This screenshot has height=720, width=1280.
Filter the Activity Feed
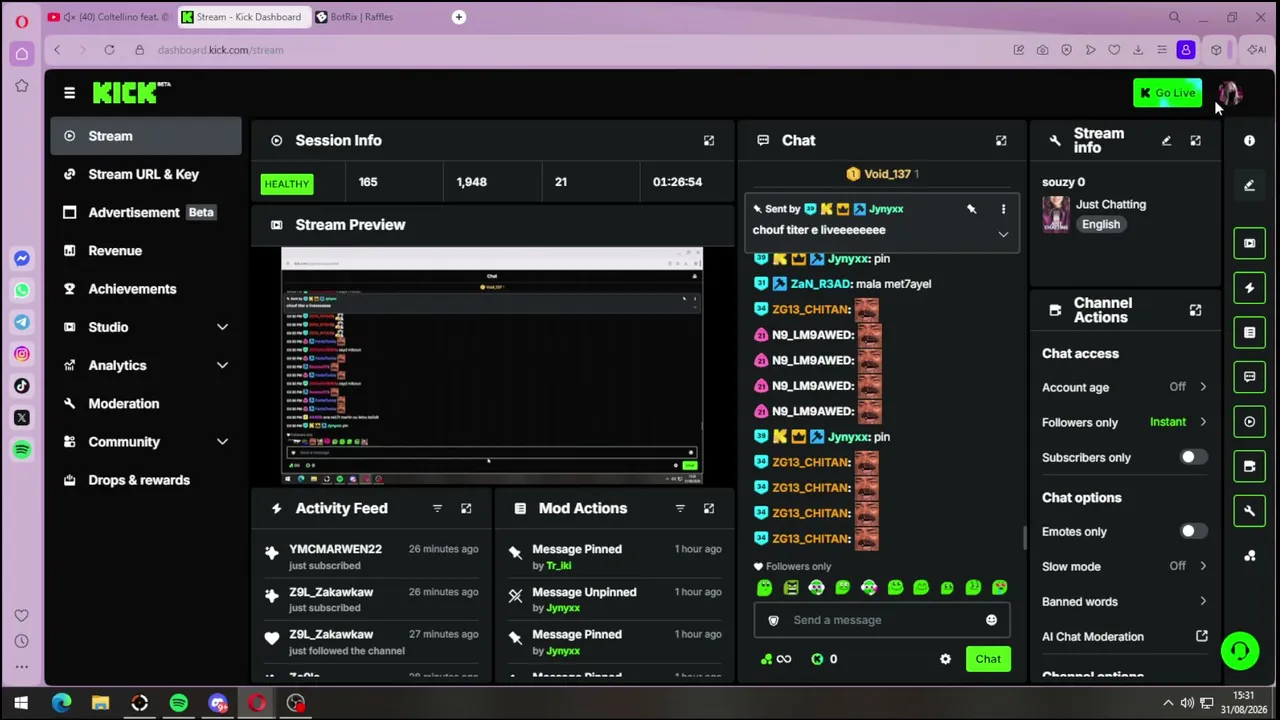[x=437, y=509]
